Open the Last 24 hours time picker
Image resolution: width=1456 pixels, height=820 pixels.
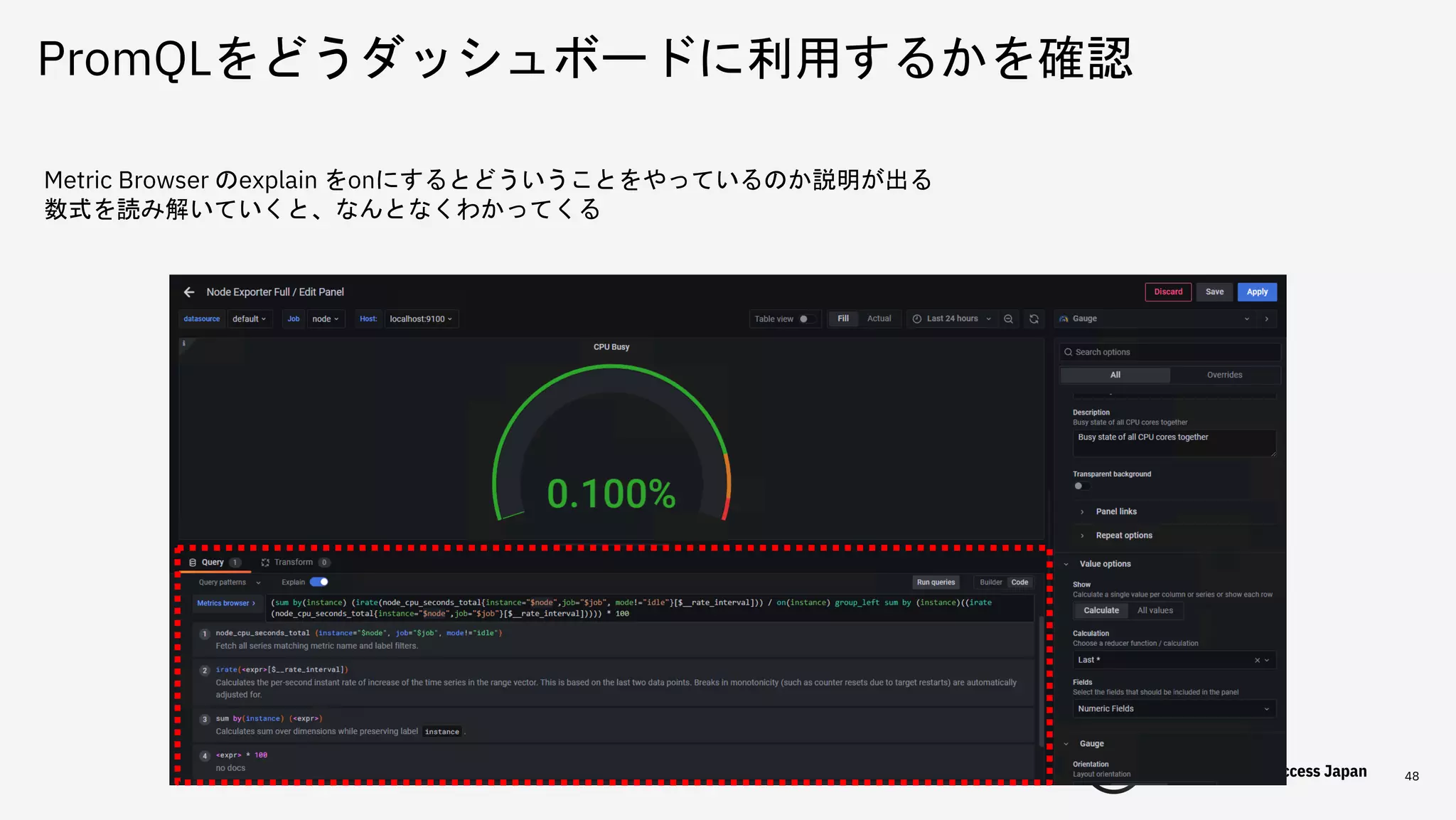click(952, 319)
